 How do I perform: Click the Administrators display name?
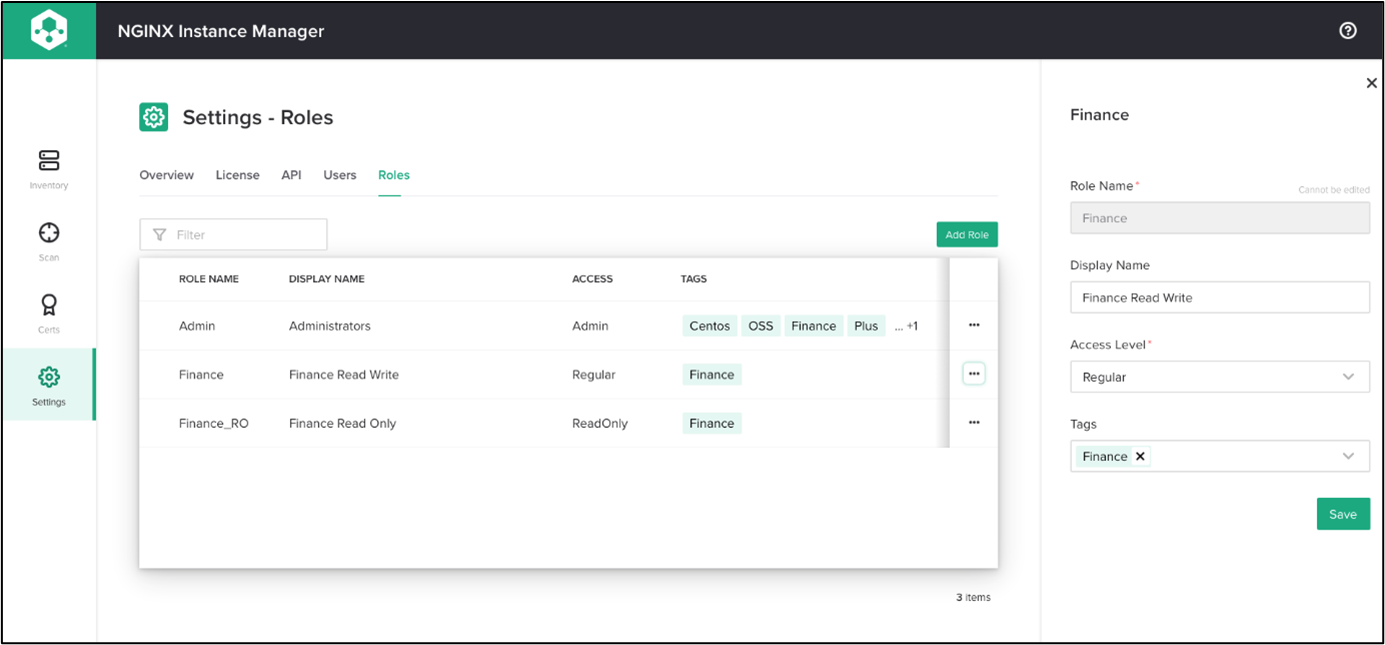coord(330,326)
